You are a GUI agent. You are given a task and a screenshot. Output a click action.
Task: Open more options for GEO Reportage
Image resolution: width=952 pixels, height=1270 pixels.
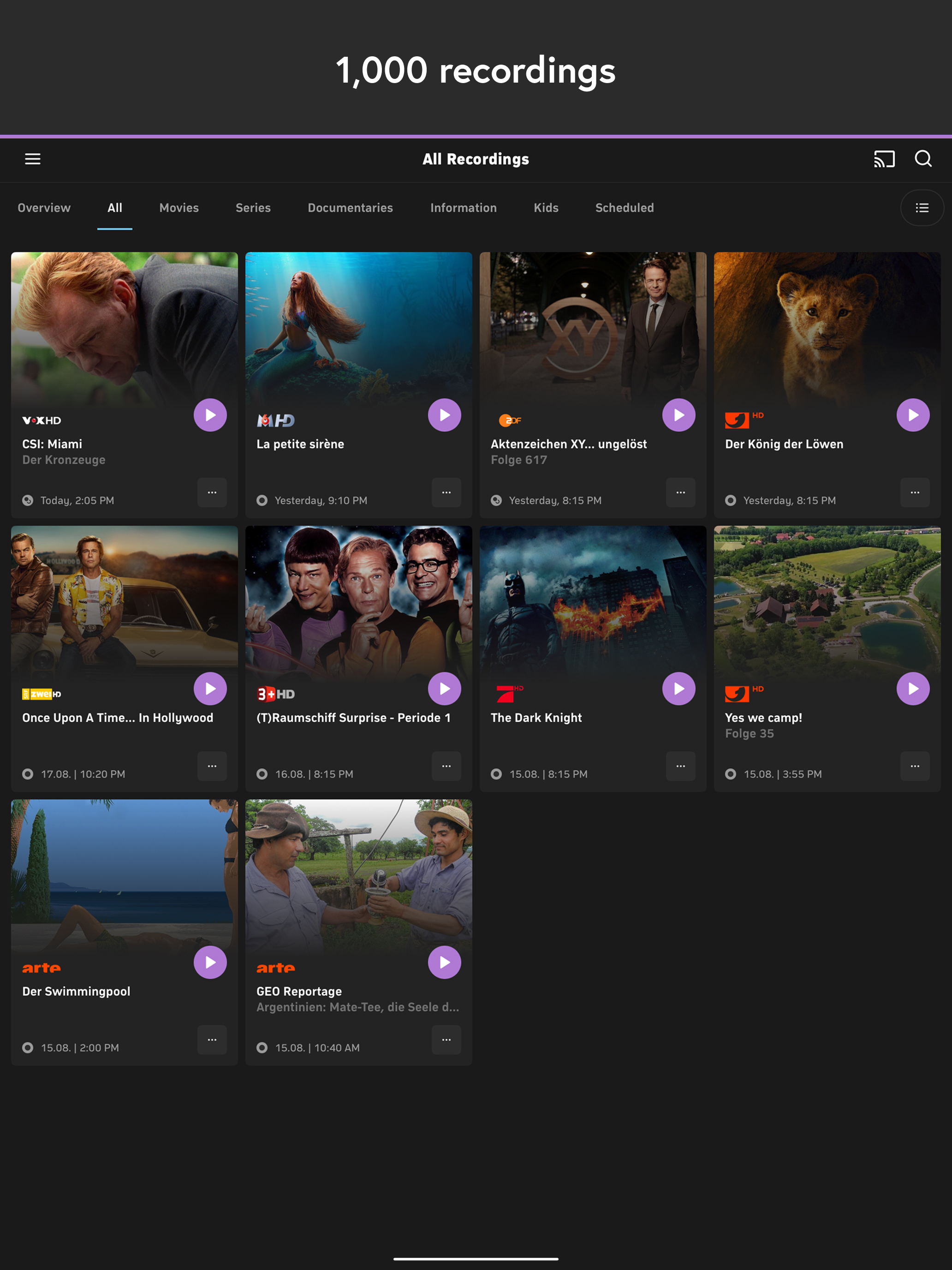[x=446, y=1040]
